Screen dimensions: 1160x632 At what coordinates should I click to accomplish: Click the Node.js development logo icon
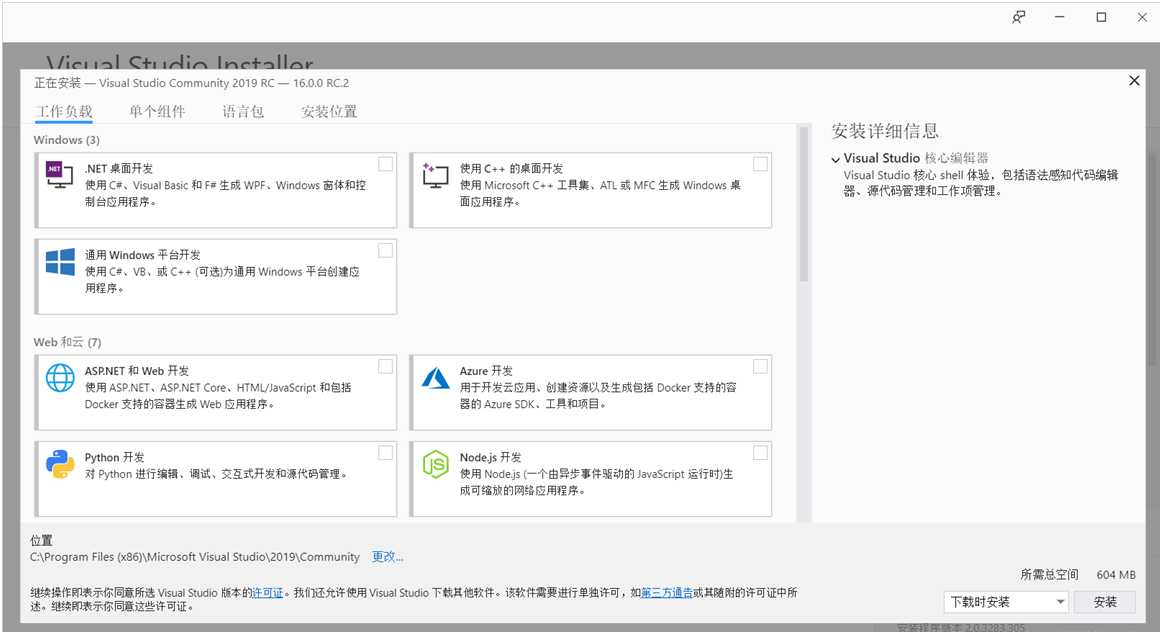coord(435,464)
